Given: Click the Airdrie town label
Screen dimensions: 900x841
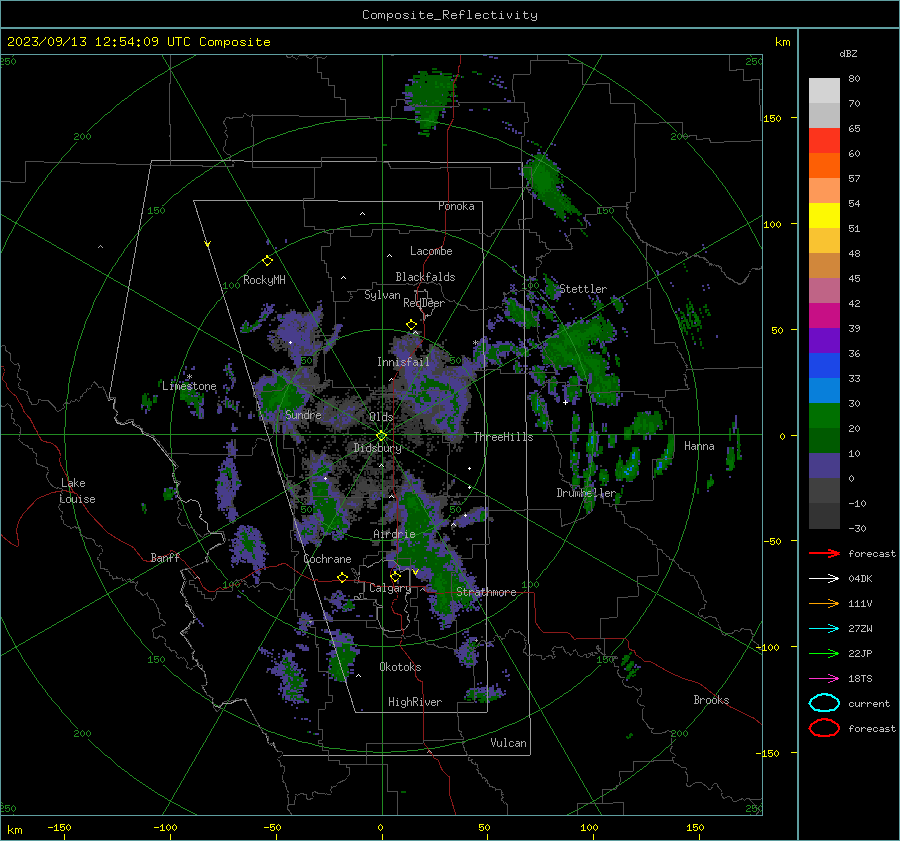Looking at the screenshot, I should pos(394,534).
